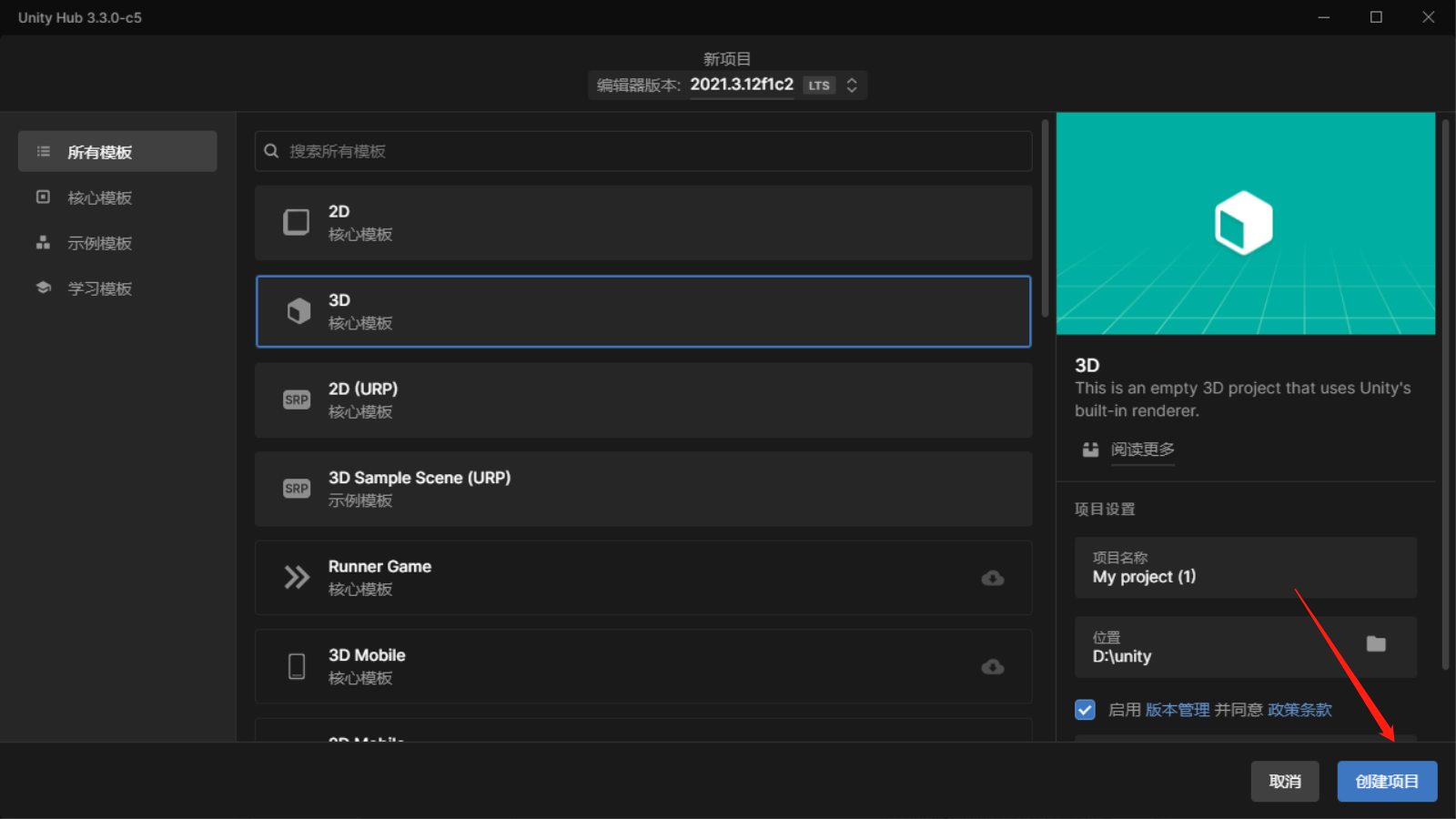Click the 3D Mobile phone icon
This screenshot has width=1456, height=819.
pos(297,666)
